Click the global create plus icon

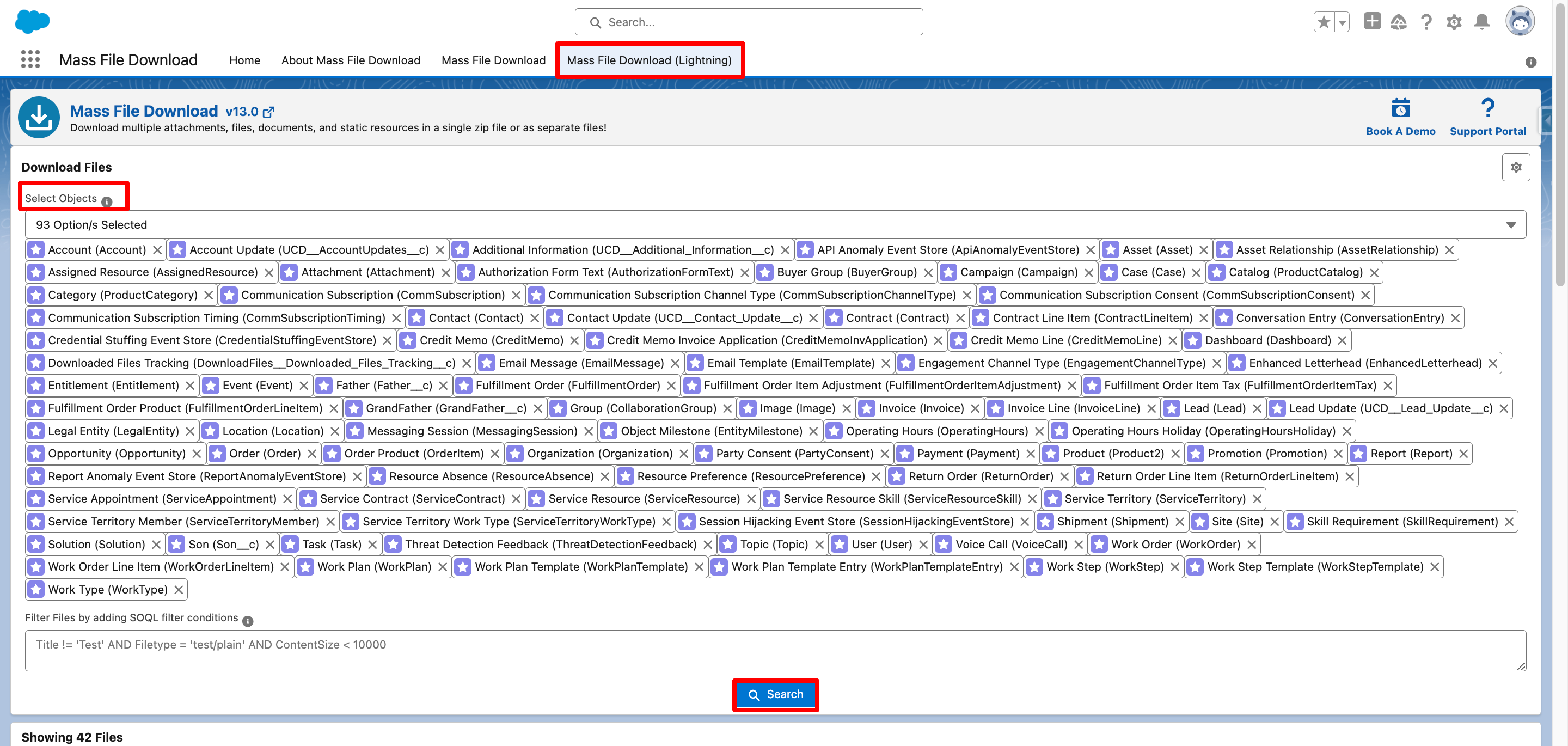(x=1372, y=21)
